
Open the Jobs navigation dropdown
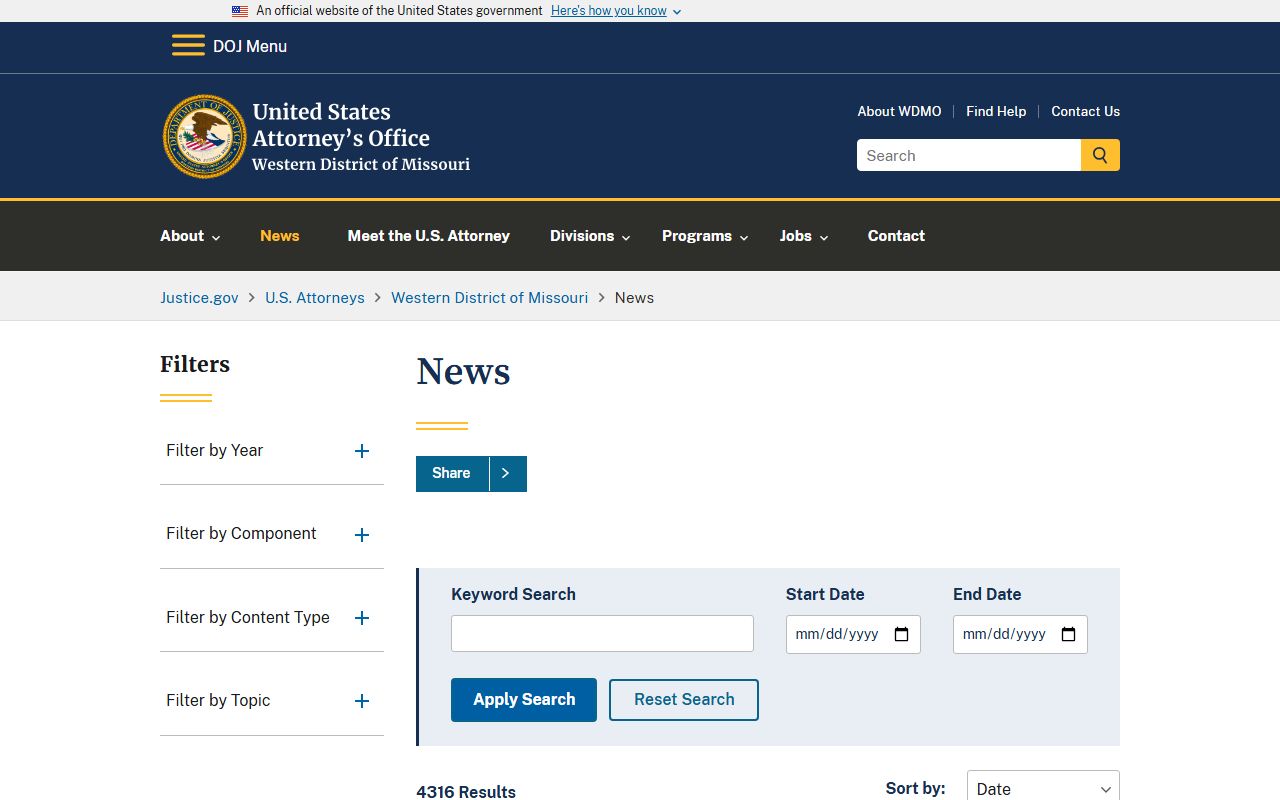804,236
